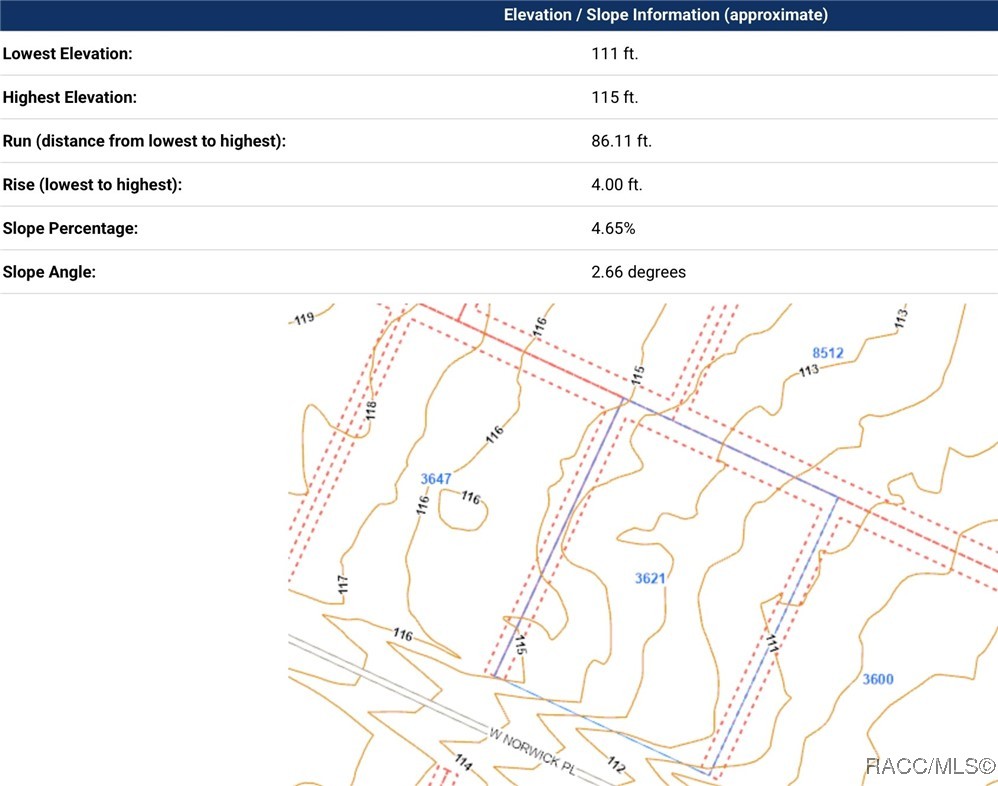Click the 4.65% slope value

(613, 228)
